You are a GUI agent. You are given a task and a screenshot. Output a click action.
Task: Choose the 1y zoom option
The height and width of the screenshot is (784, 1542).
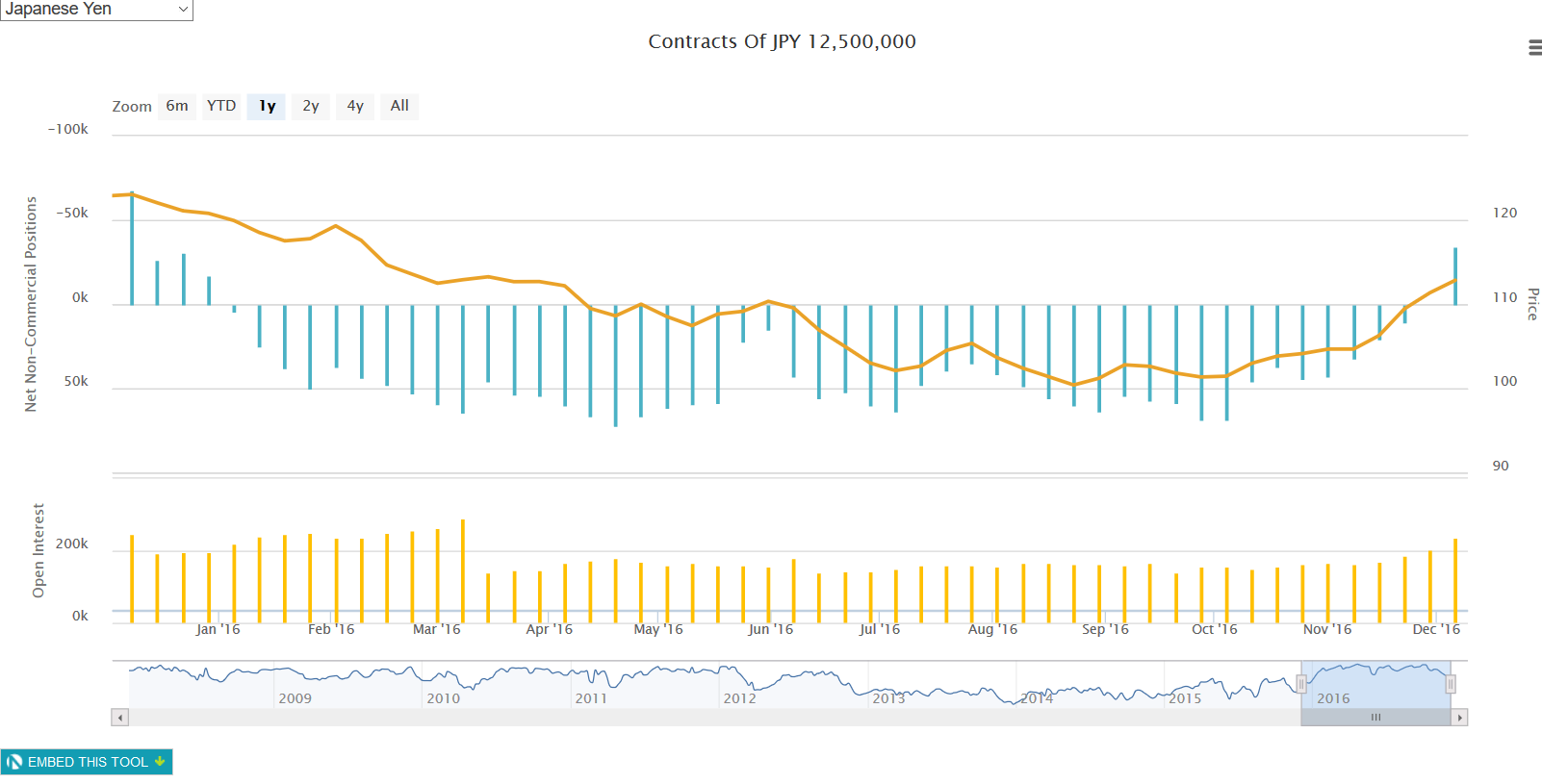point(267,106)
